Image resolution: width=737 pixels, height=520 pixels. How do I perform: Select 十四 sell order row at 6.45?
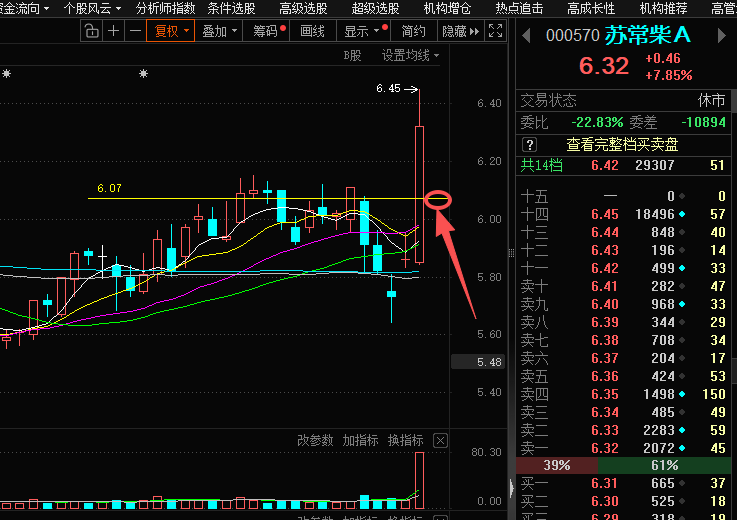(623, 214)
